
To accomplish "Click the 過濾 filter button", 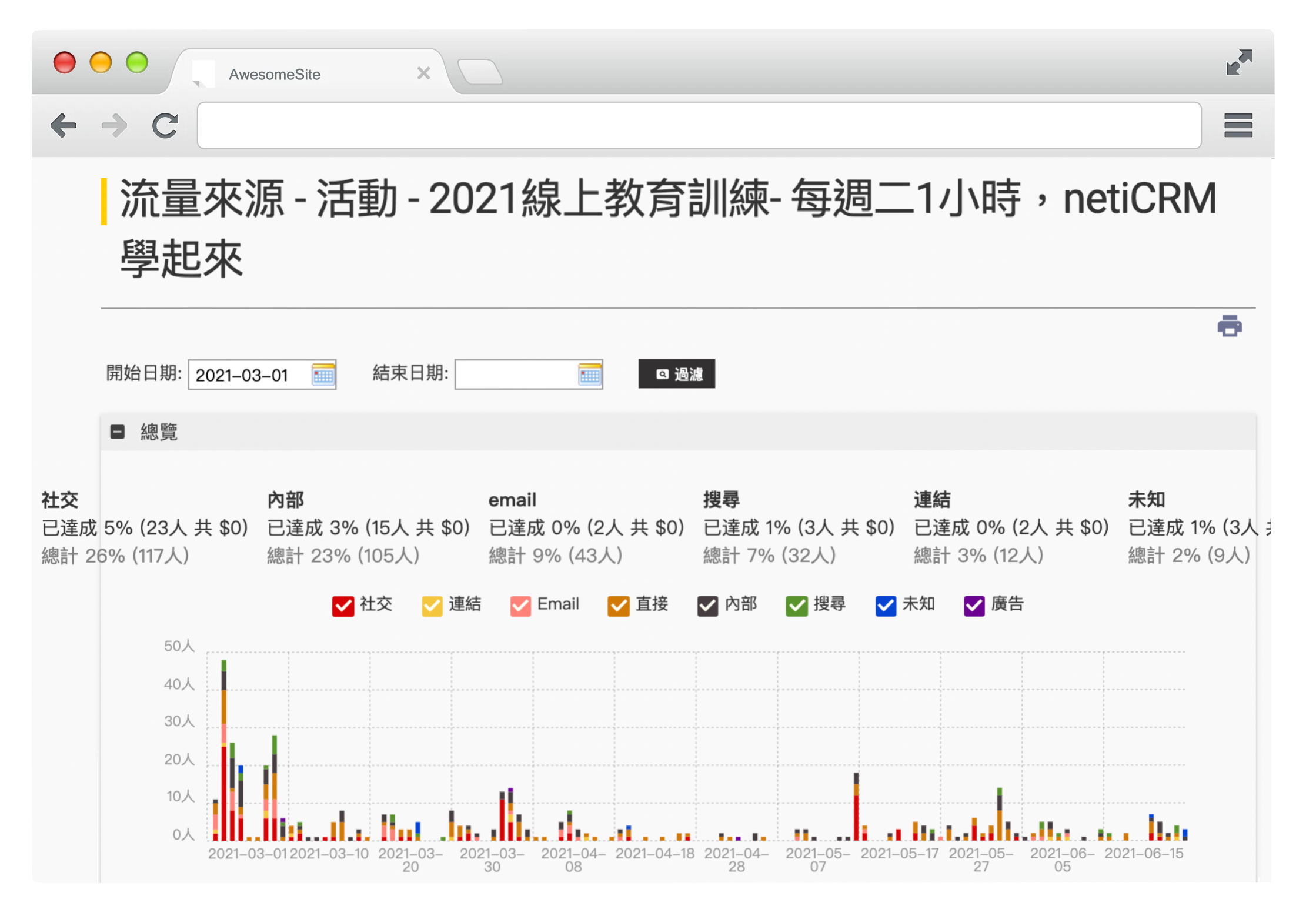I will (x=677, y=374).
